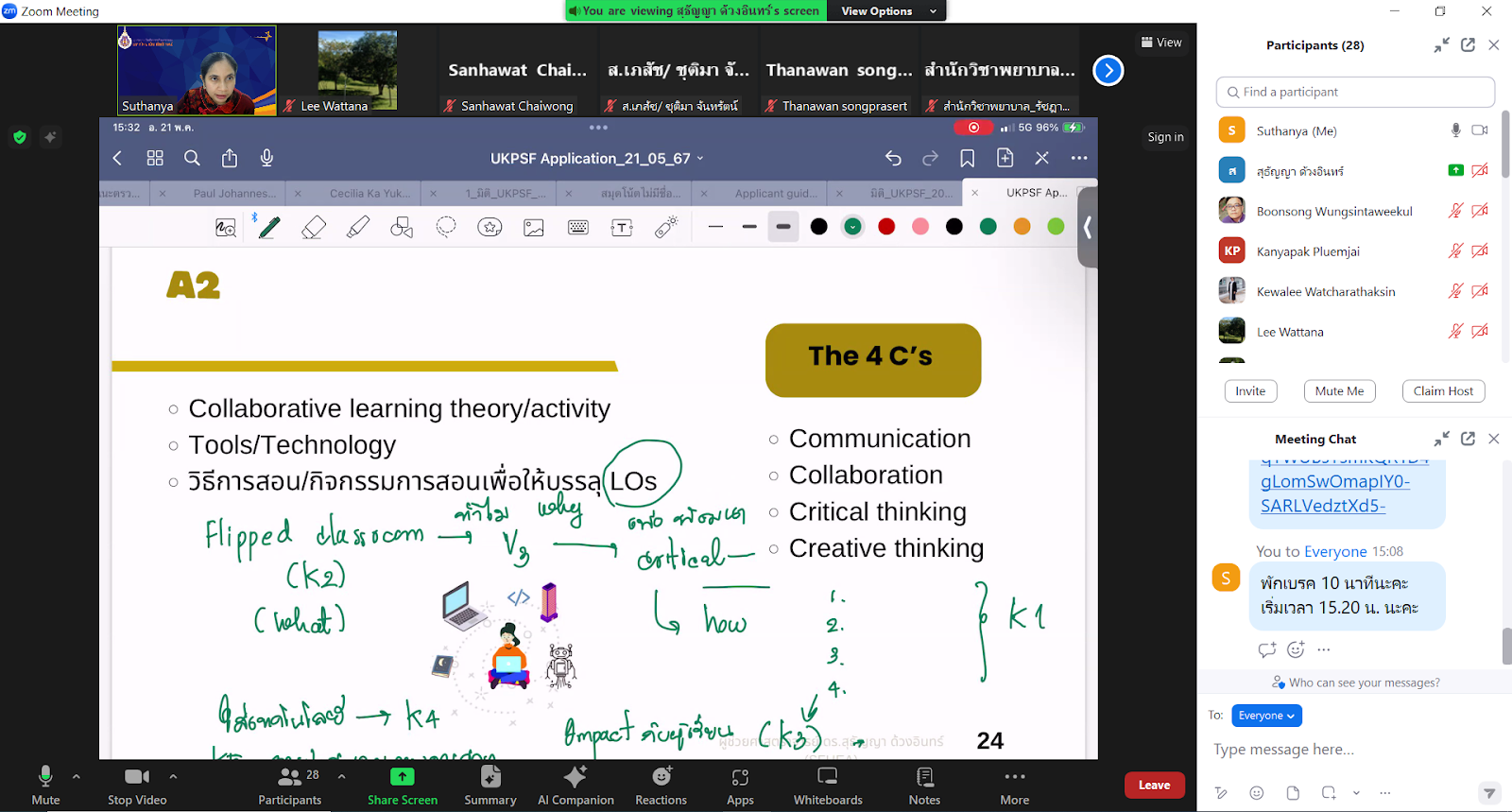Leave the meeting

(1154, 785)
